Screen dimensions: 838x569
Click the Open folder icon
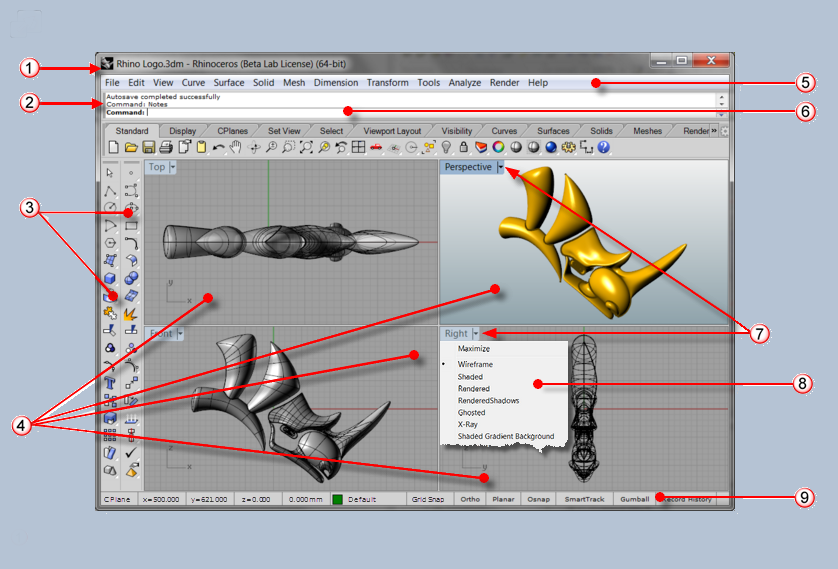[x=131, y=147]
